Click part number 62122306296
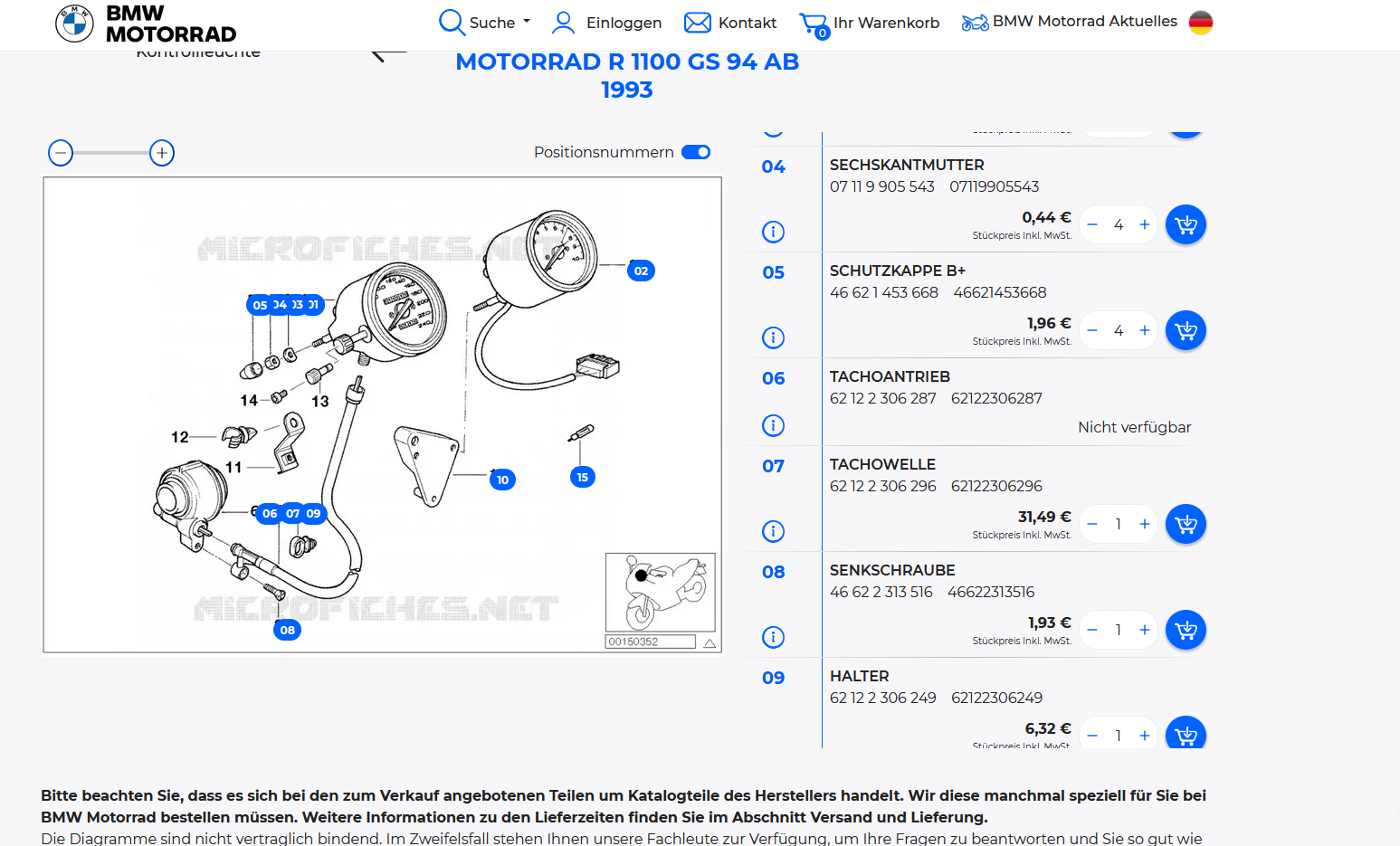Screen dimensions: 1400x846 coord(996,486)
